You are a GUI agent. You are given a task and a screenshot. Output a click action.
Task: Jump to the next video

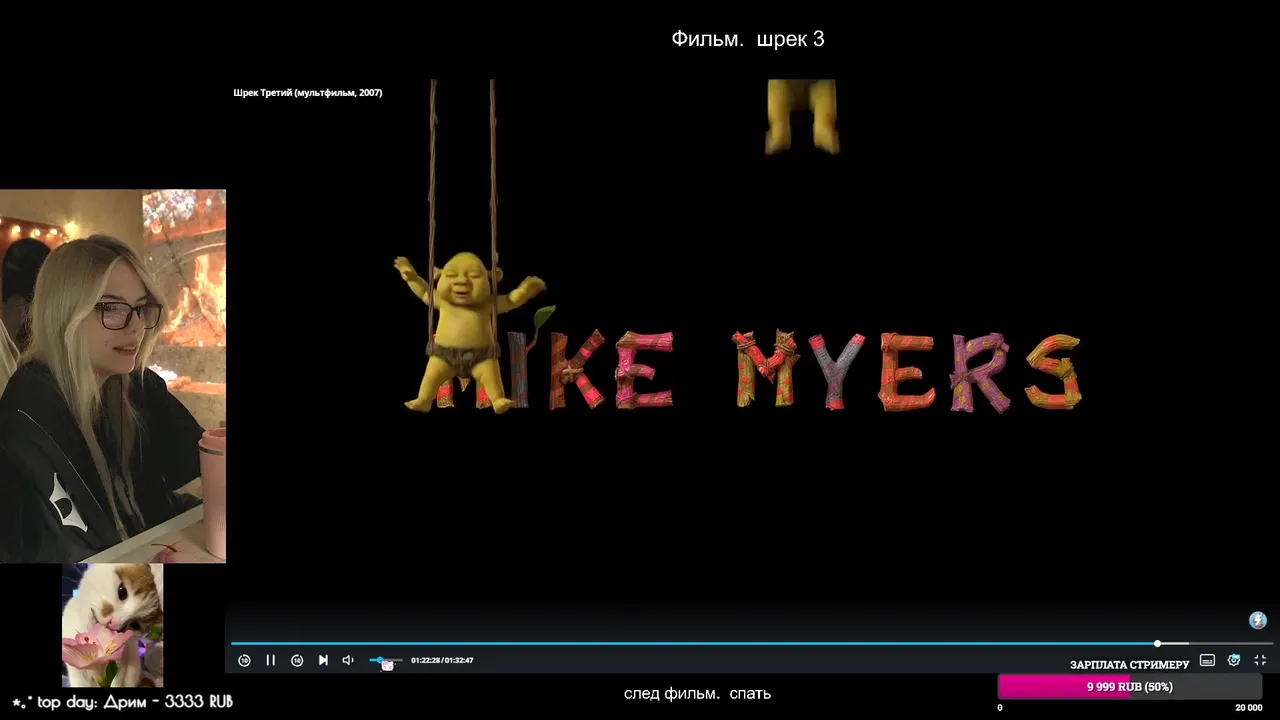[x=323, y=660]
